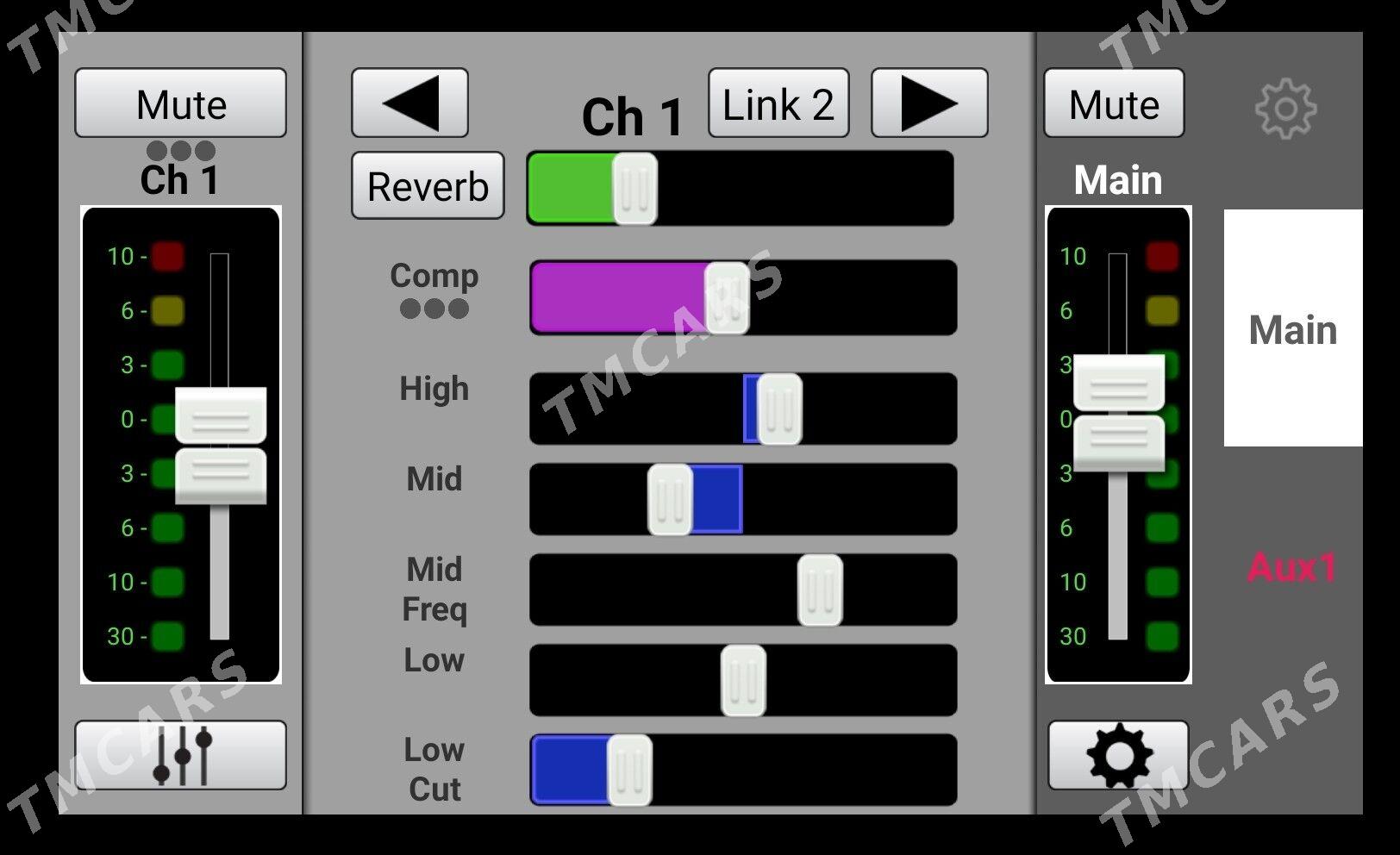The image size is (1400, 855).
Task: Click the Main fader upper knob
Action: pyautogui.click(x=1119, y=382)
